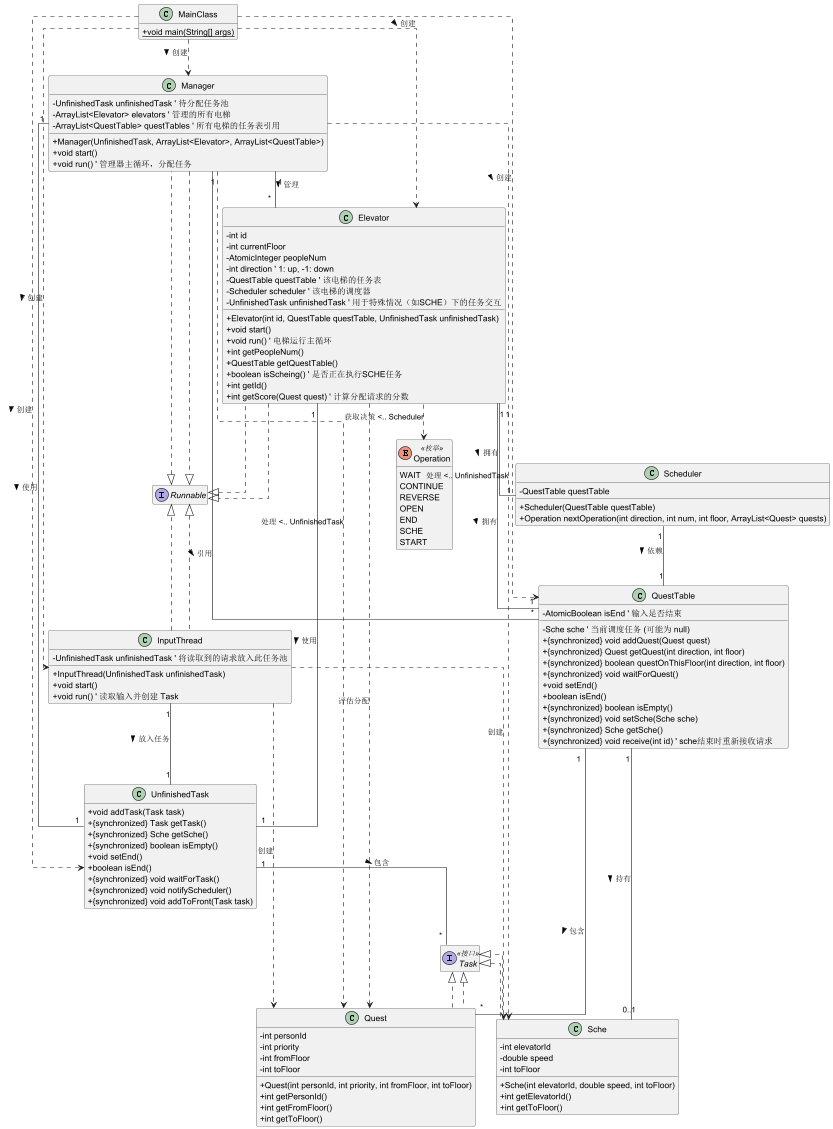Select the +Sche(int elevatorId, double speed...) constructor
Viewport: 833px width, 1129px height.
click(587, 1085)
